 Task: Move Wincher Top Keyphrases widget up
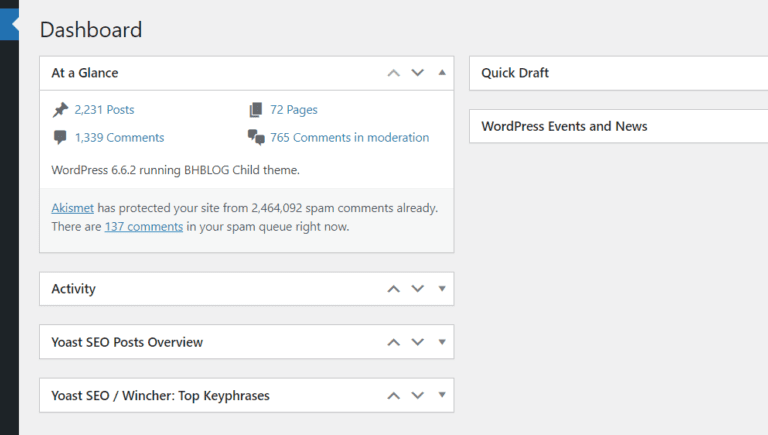point(394,395)
